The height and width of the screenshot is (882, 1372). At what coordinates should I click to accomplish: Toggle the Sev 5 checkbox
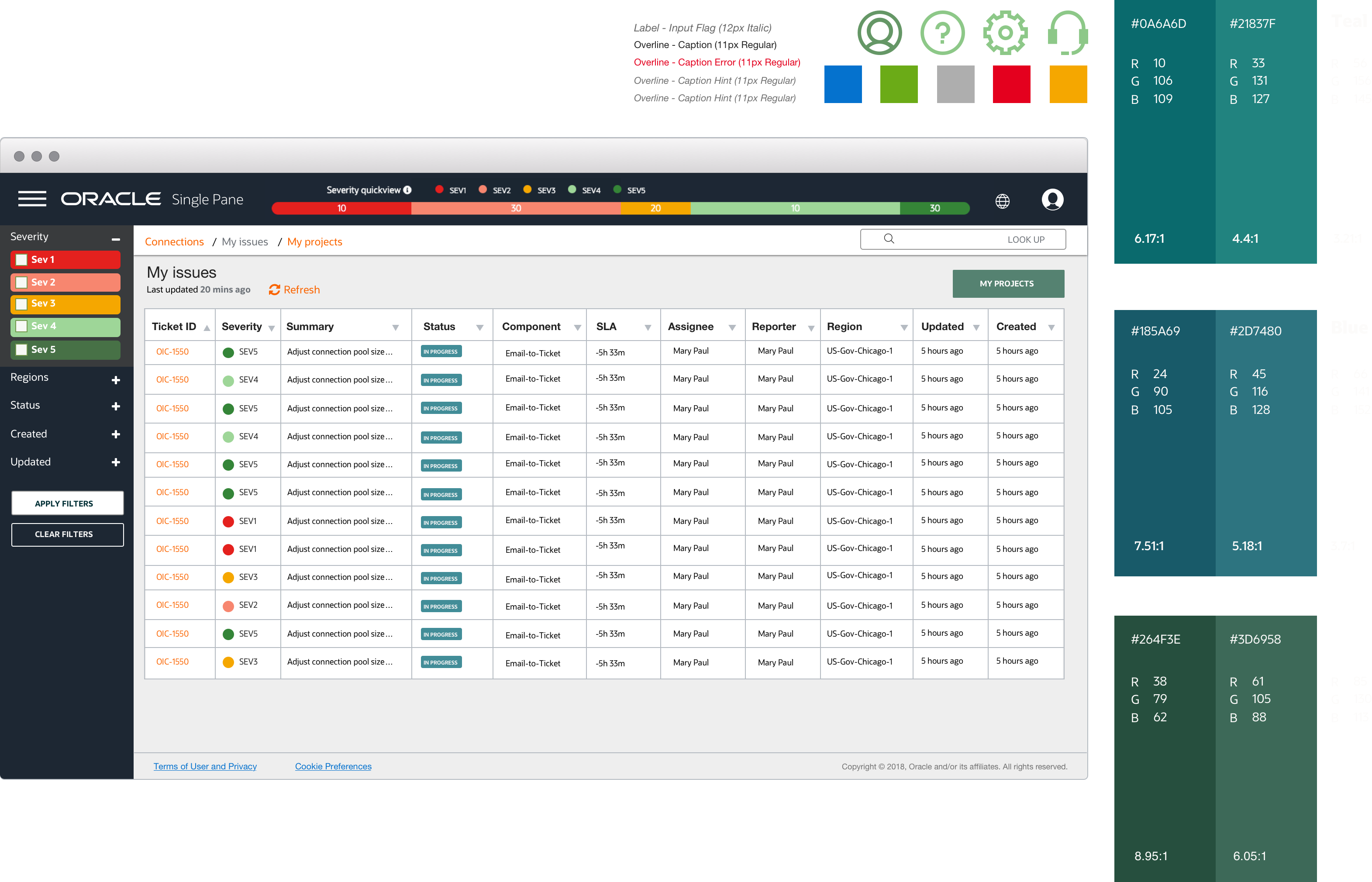pyautogui.click(x=22, y=350)
